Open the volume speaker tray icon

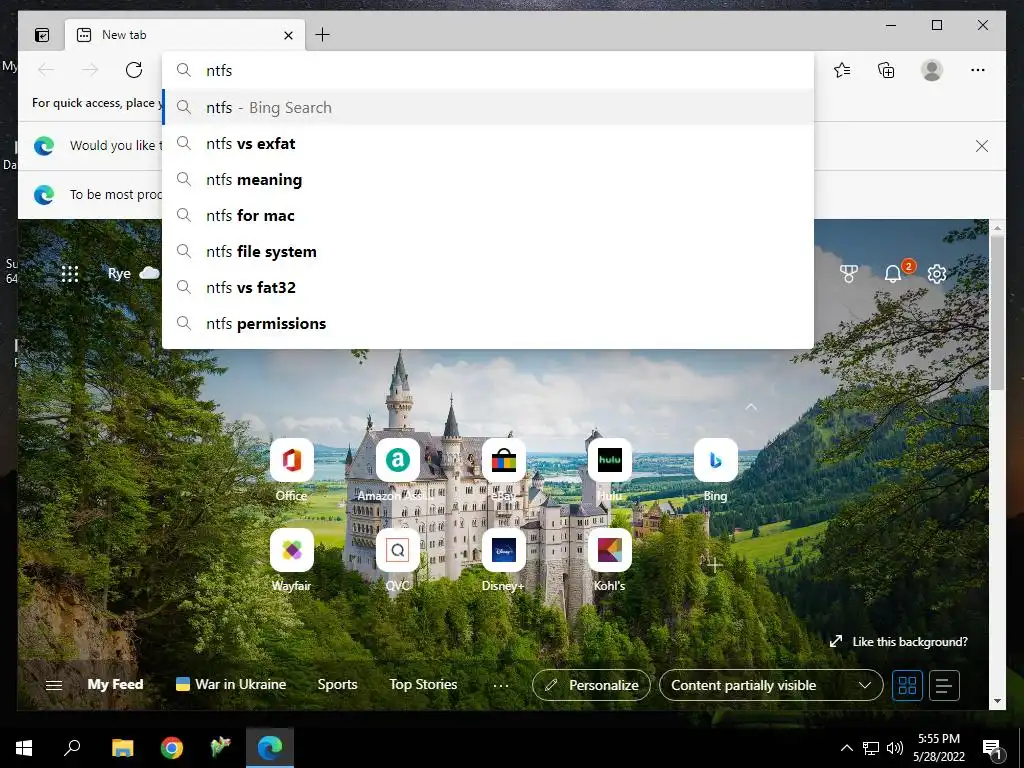[895, 748]
